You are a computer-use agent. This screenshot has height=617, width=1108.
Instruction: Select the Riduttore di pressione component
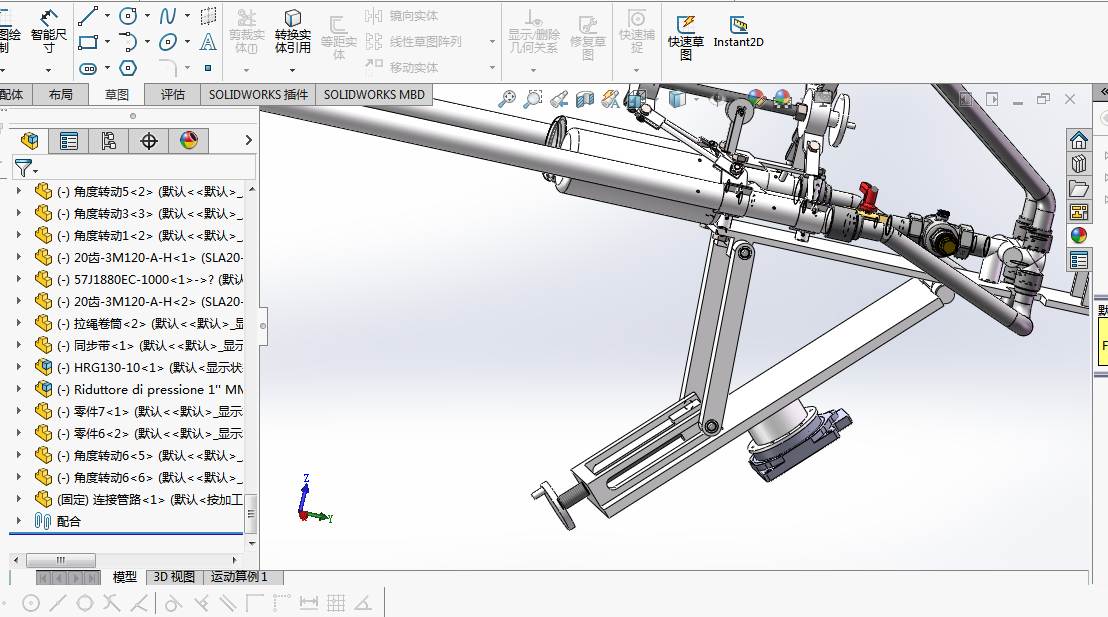[138, 389]
